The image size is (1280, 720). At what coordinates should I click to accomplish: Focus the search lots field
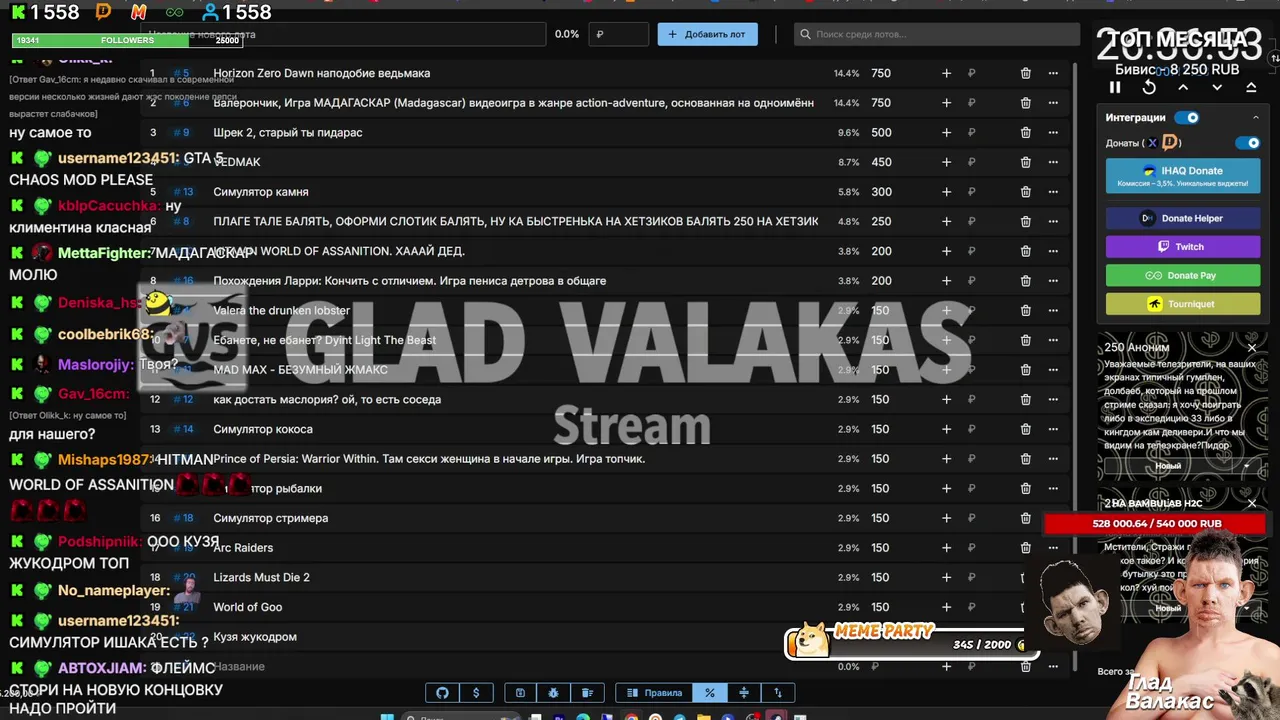click(937, 34)
